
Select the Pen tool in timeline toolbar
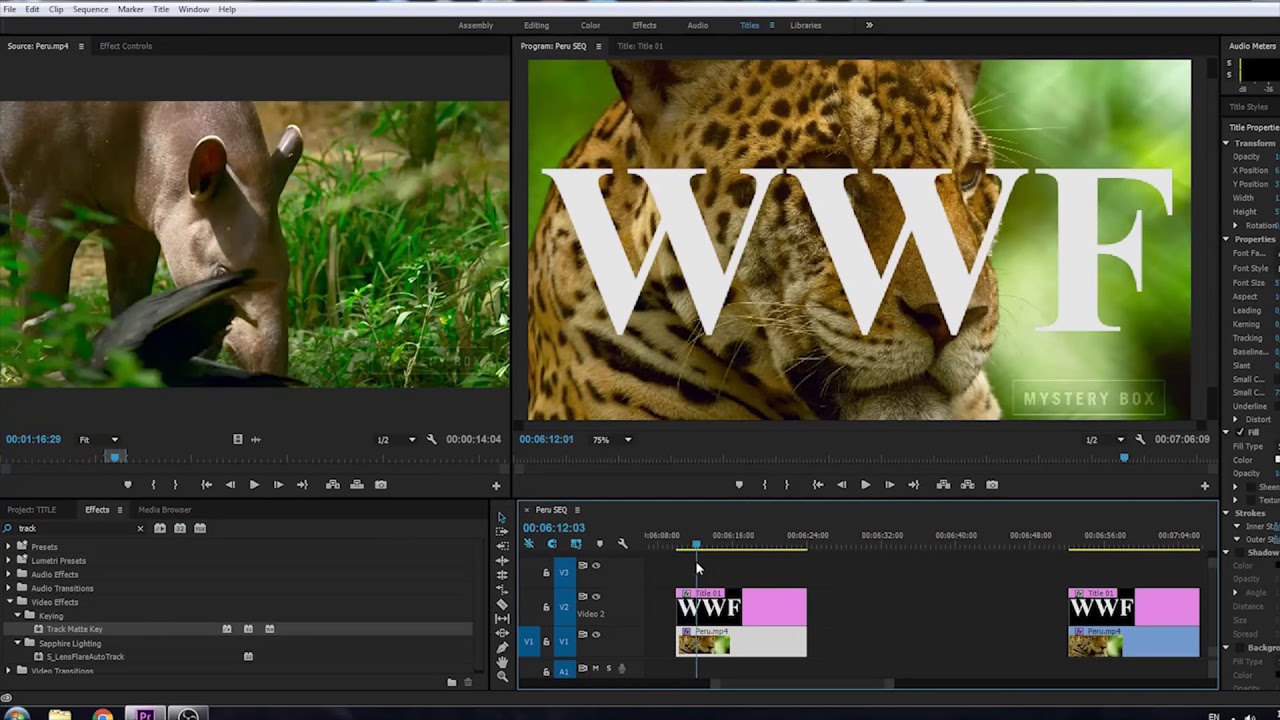(x=502, y=648)
